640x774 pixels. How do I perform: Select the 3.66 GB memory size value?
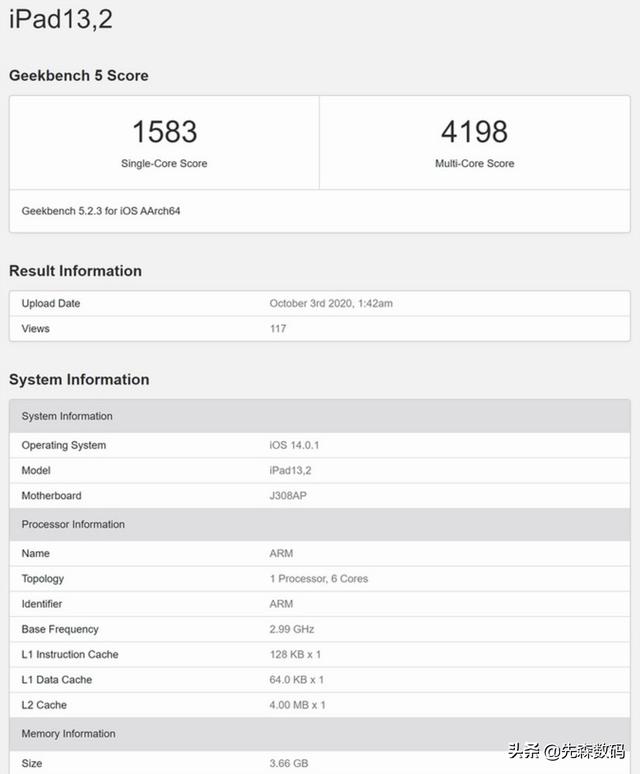[x=289, y=764]
